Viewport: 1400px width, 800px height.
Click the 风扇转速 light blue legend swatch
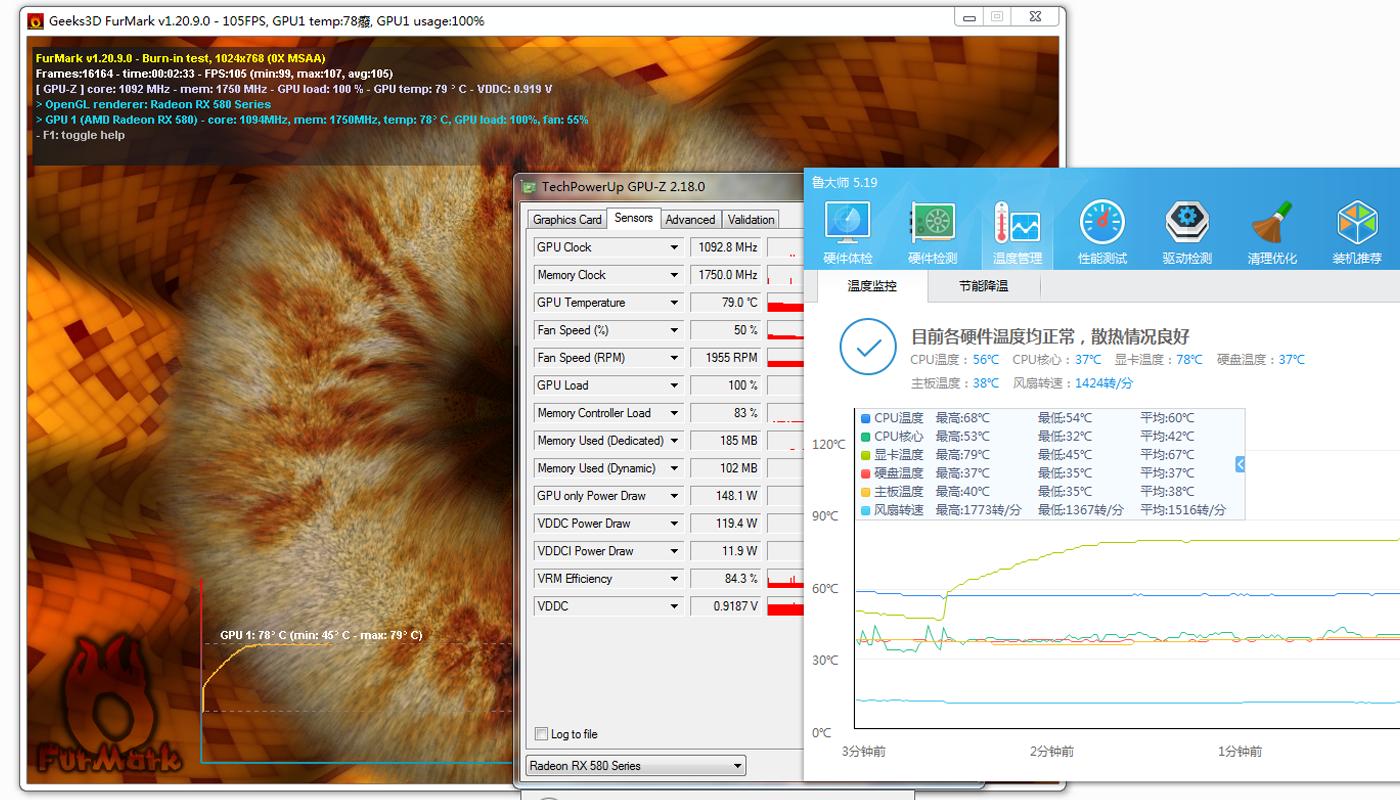click(x=866, y=510)
